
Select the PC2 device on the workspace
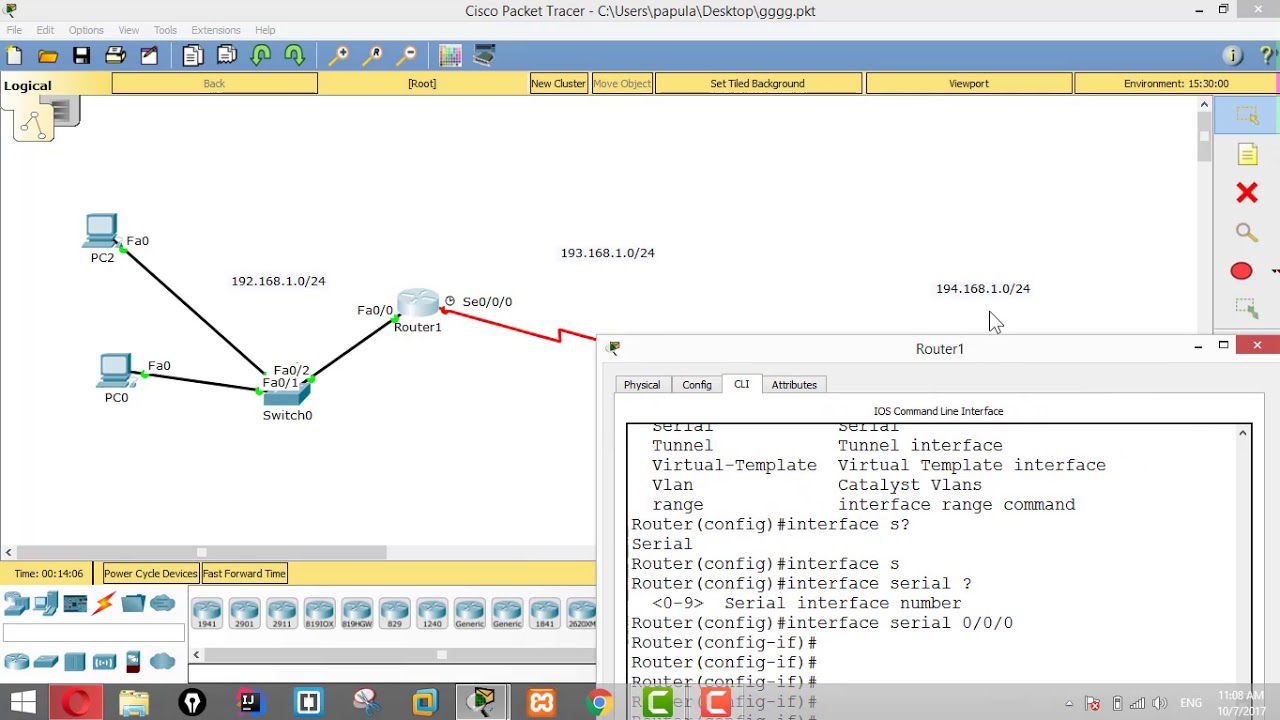[x=101, y=232]
